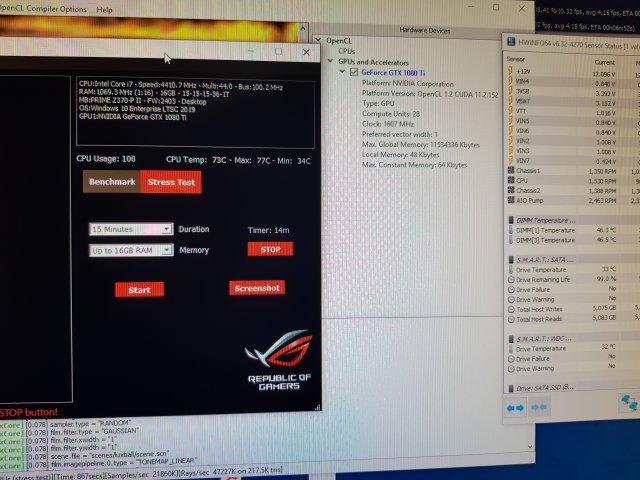Viewport: 640px width, 480px height.
Task: Open the Up to 16GB RAM memory dropdown
Action: 131,250
